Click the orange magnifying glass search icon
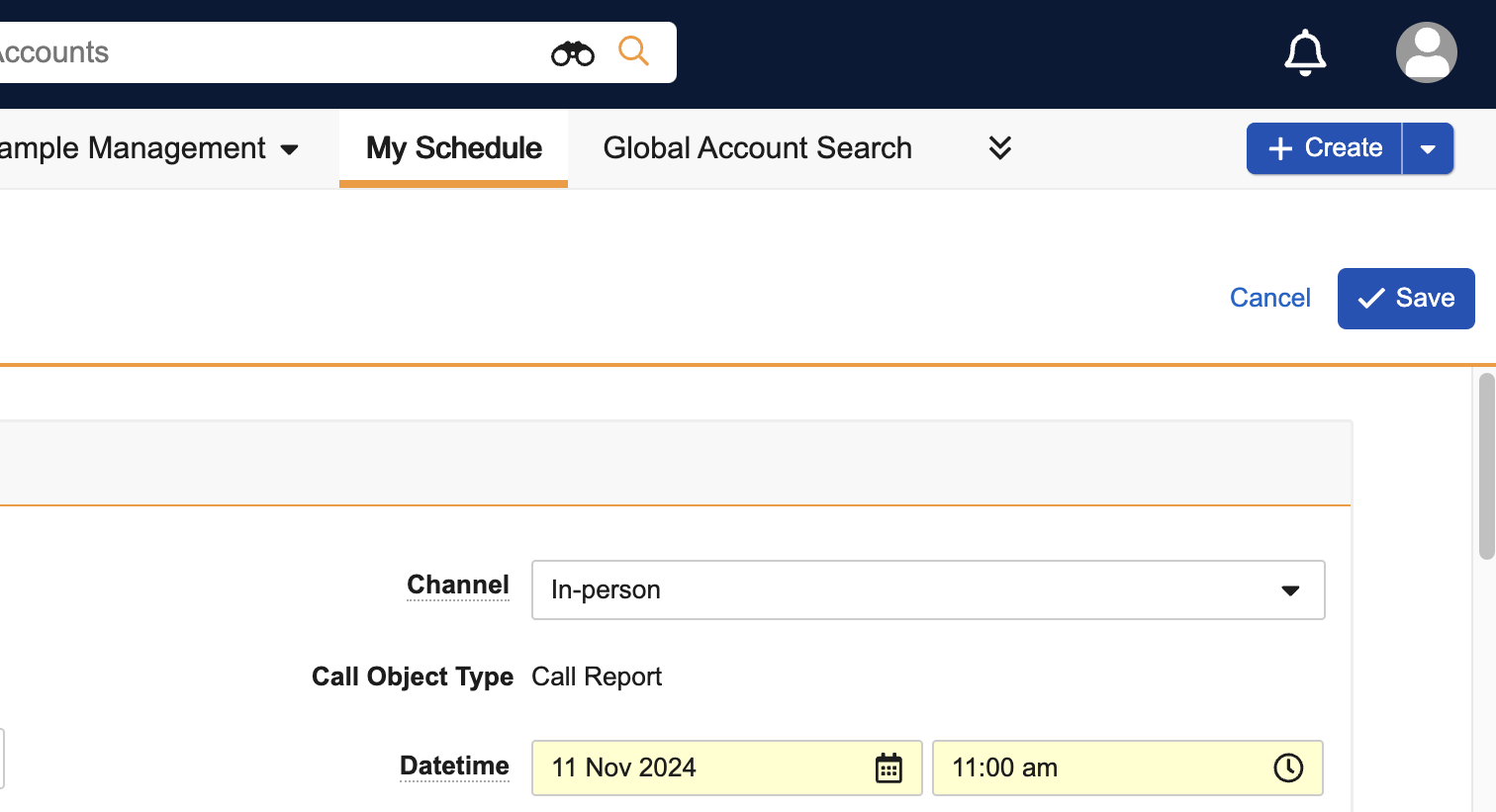Image resolution: width=1496 pixels, height=812 pixels. [633, 50]
